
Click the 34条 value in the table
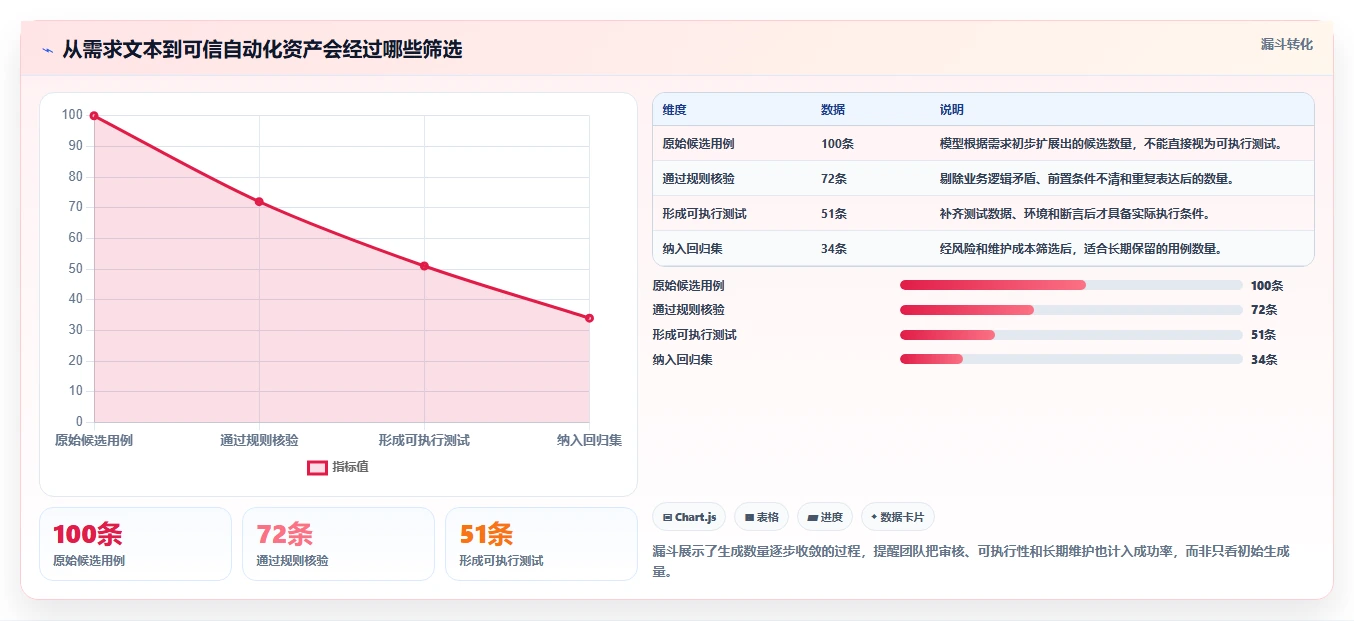click(834, 249)
